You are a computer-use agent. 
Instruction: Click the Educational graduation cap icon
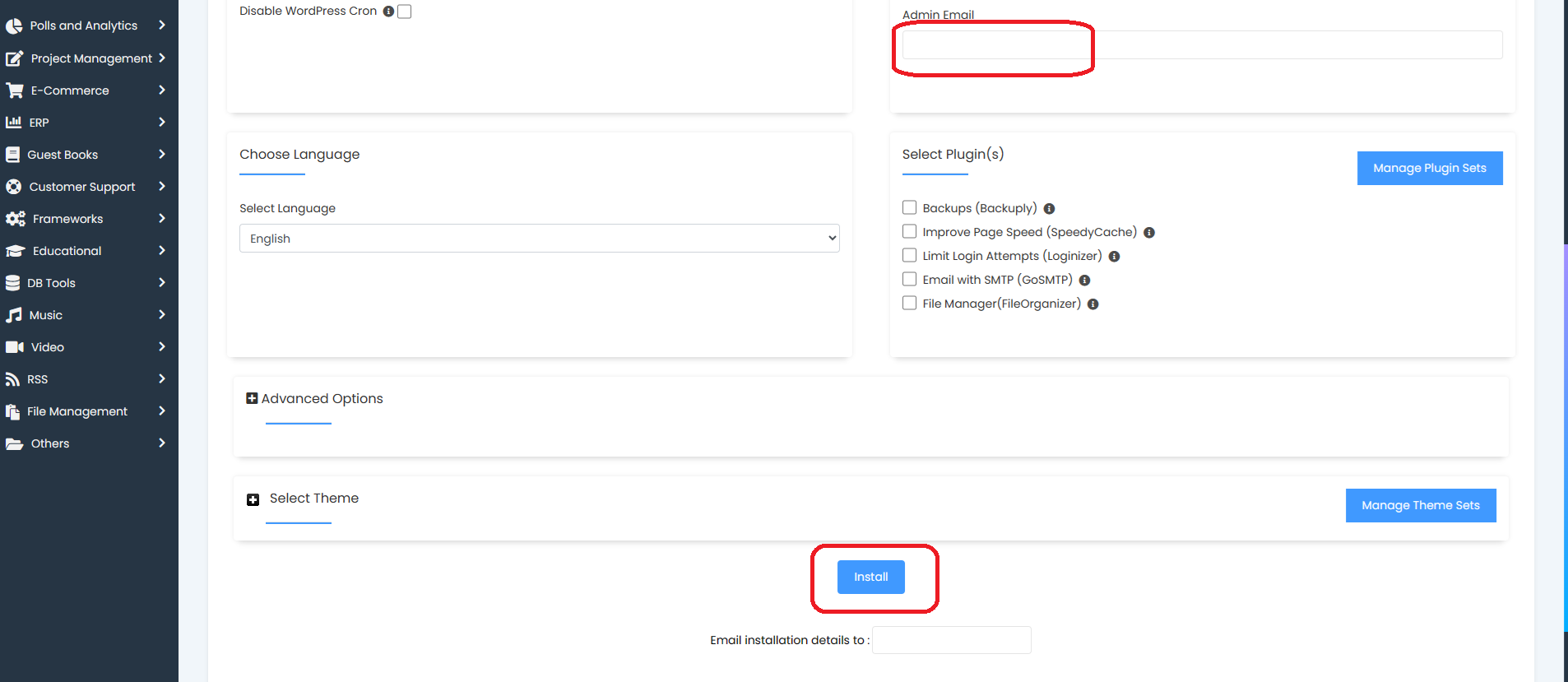pos(15,251)
